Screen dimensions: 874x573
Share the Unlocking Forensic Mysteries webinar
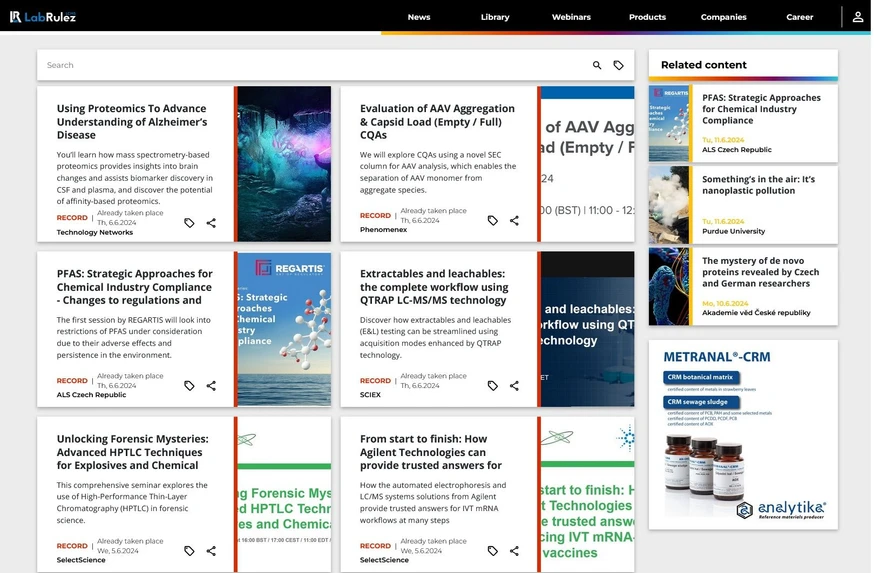pyautogui.click(x=211, y=551)
